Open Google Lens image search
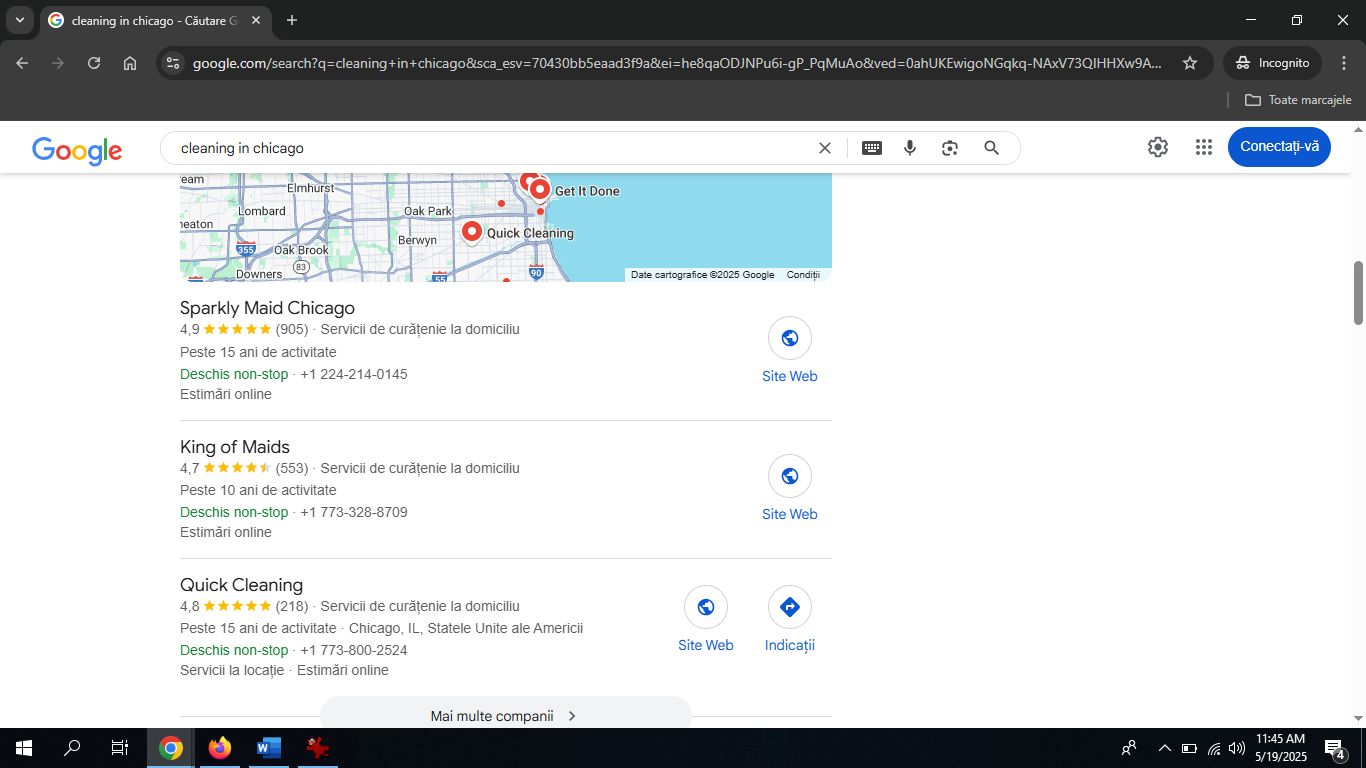 948,147
